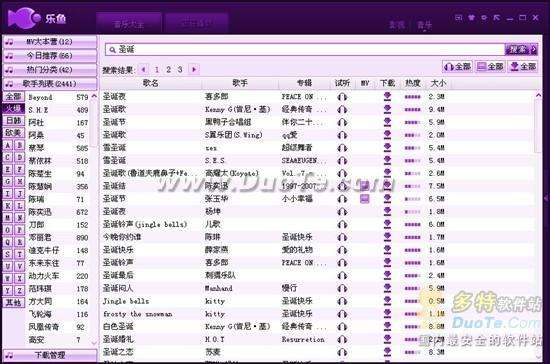Select the 日韩 singer filter
This screenshot has height=364, width=550.
(14, 121)
